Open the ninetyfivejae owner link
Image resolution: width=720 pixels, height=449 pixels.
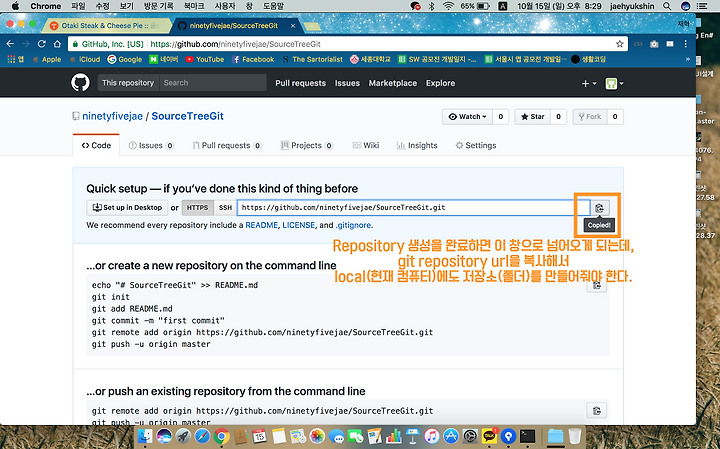tap(112, 116)
